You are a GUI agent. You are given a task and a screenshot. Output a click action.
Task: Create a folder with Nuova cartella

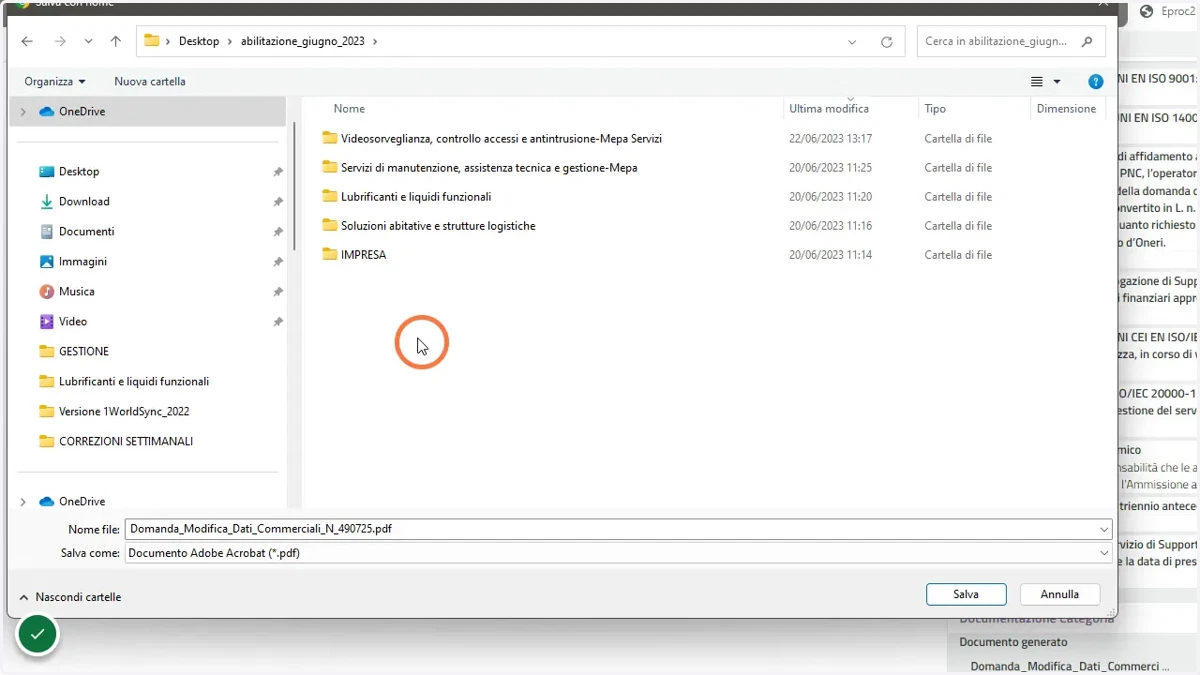(150, 81)
